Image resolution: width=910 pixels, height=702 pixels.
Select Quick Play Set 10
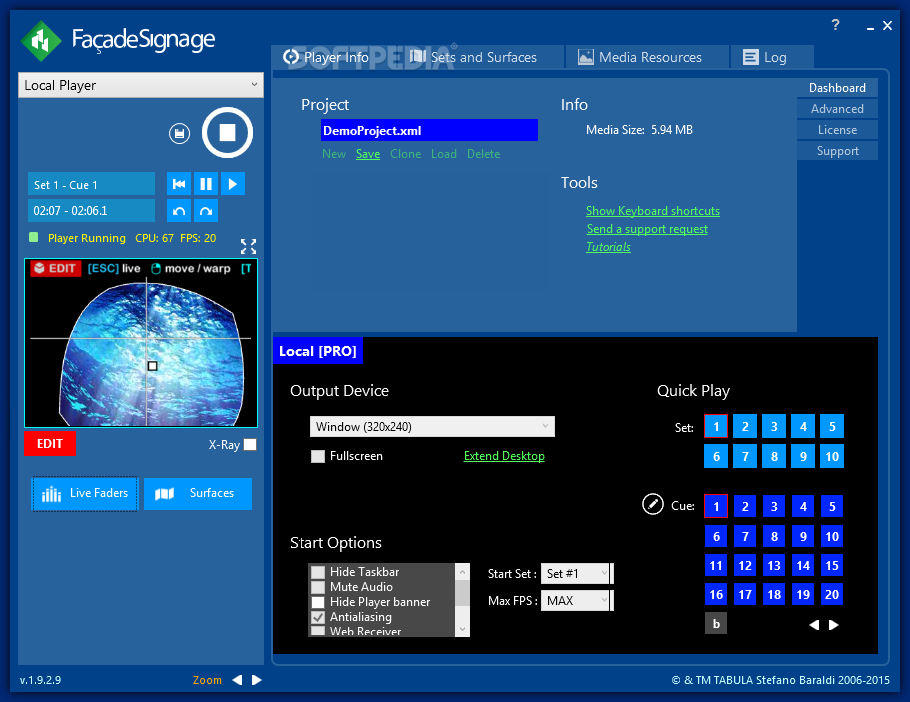pyautogui.click(x=832, y=456)
